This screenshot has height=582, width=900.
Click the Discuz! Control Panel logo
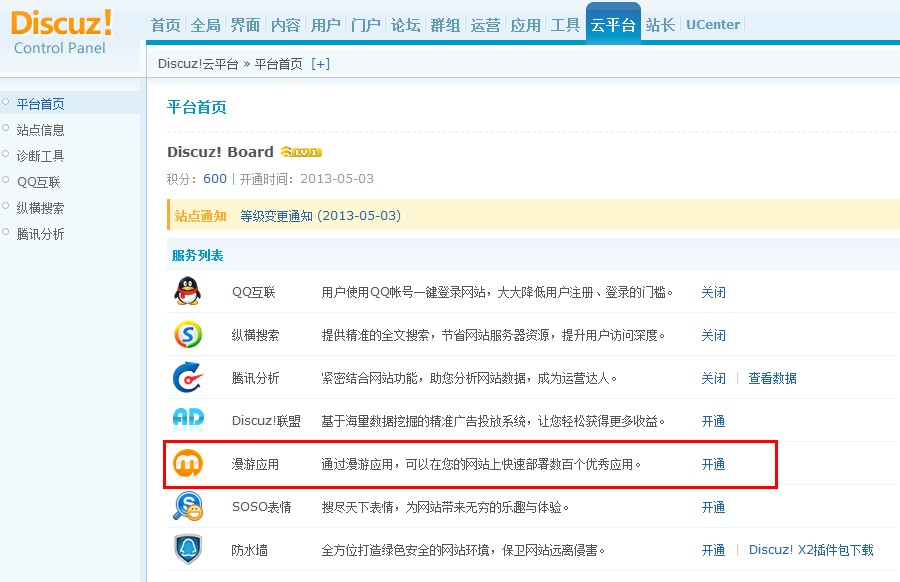tap(61, 32)
